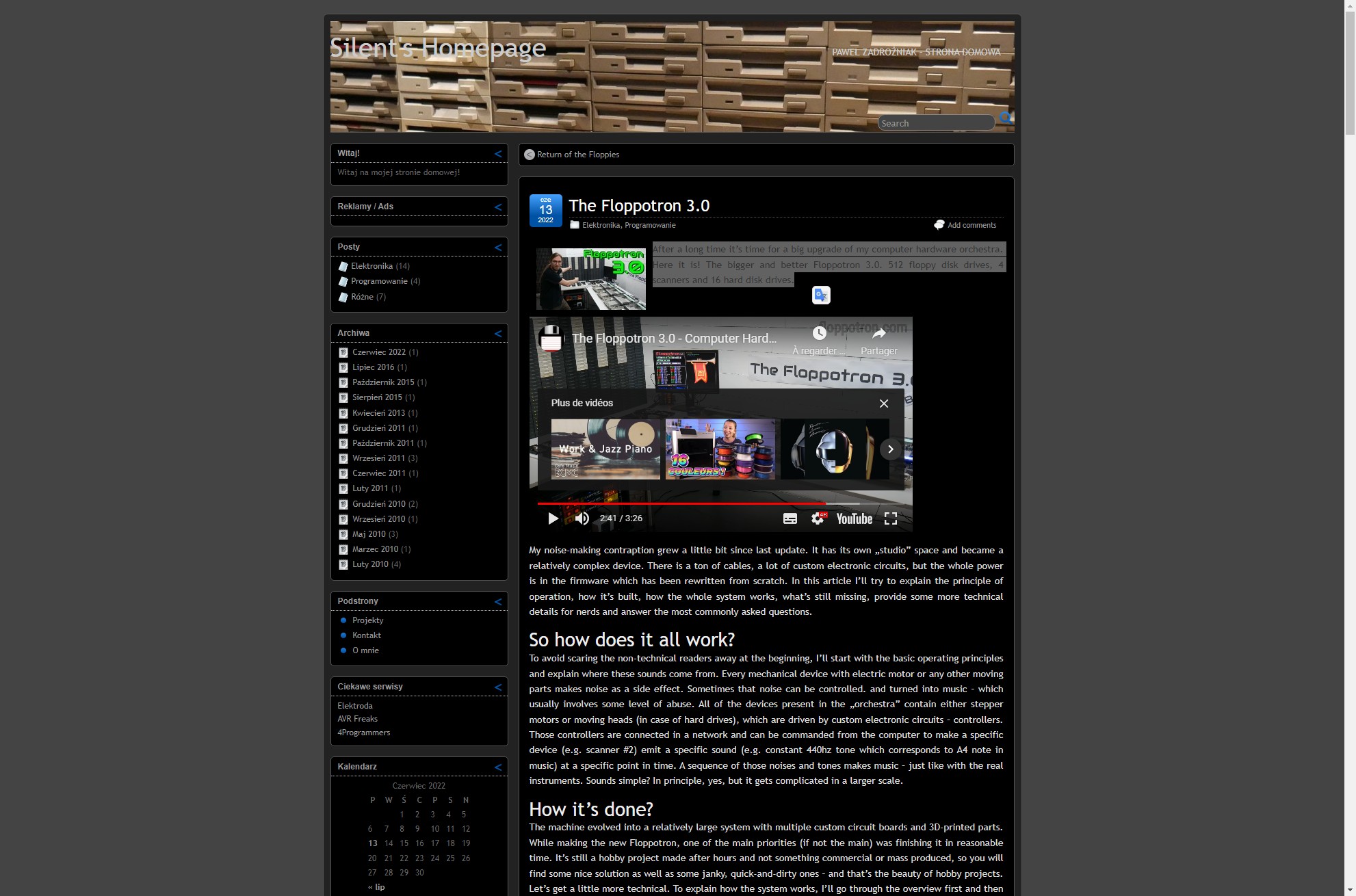Click the Watch later clock icon

click(x=819, y=334)
